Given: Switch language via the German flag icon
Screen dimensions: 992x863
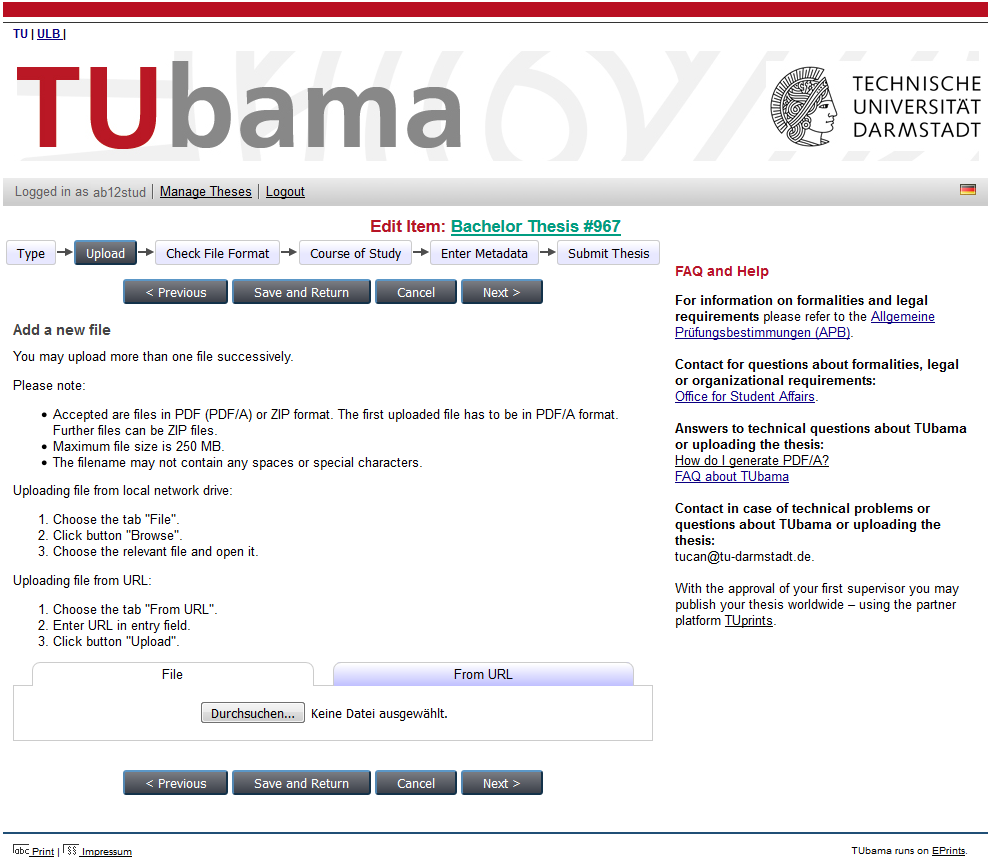Looking at the screenshot, I should tap(967, 190).
